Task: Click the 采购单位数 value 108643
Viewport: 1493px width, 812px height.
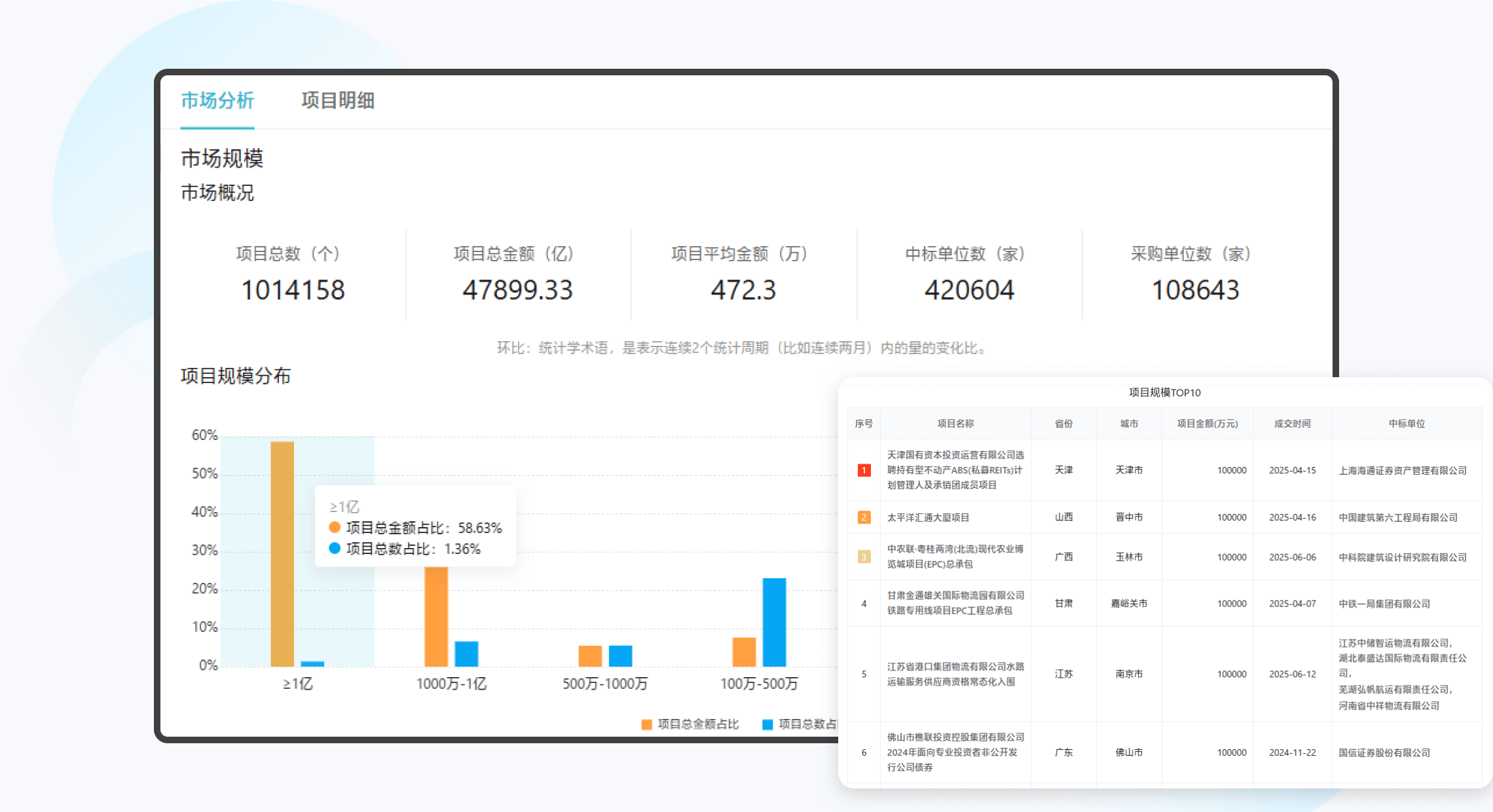Action: (x=1195, y=290)
